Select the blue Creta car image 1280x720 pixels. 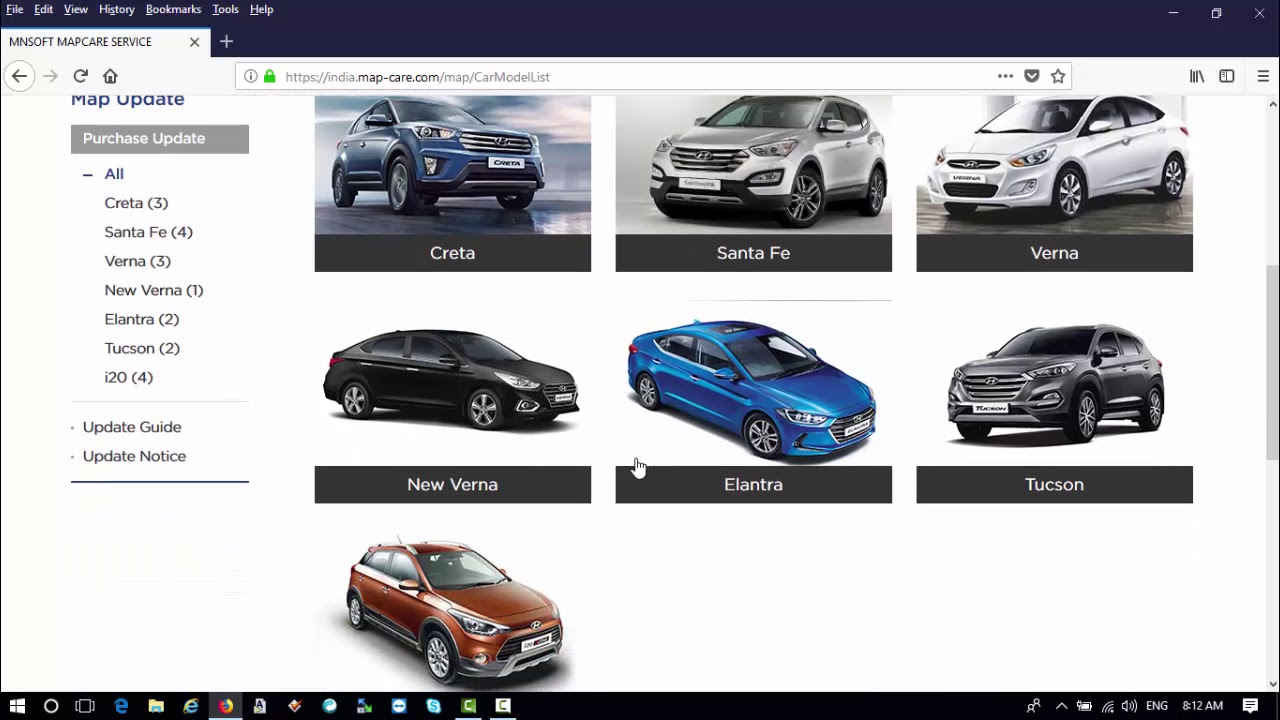[x=453, y=165]
